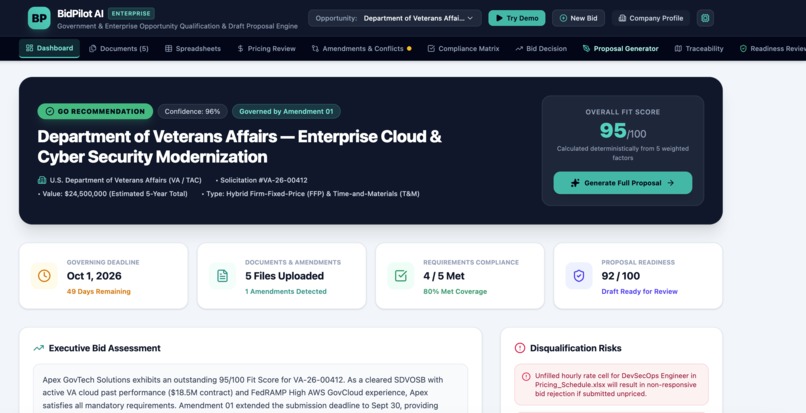This screenshot has width=806, height=413.
Task: Switch to the Bid Decision tab
Action: [541, 48]
